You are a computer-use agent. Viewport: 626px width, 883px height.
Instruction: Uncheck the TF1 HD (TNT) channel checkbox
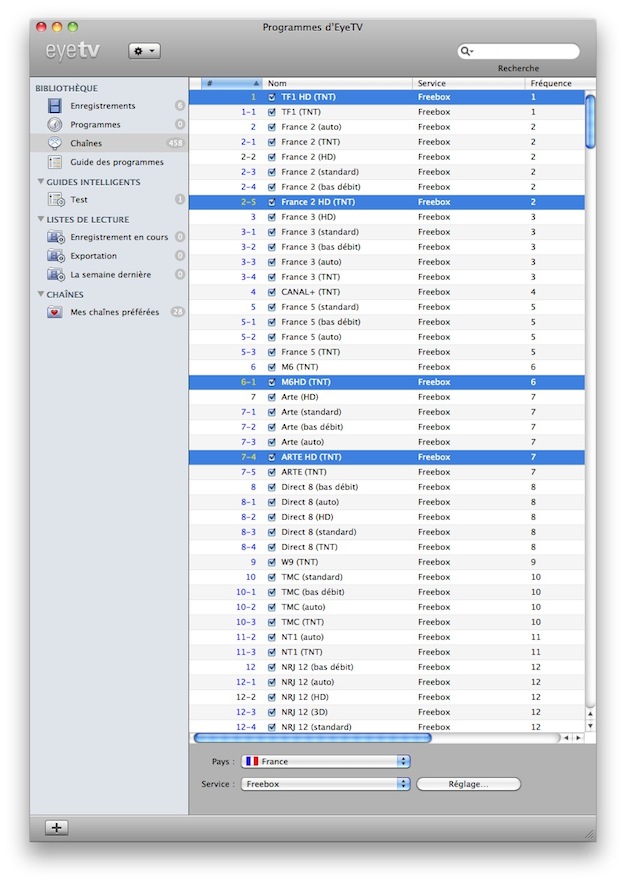point(272,97)
